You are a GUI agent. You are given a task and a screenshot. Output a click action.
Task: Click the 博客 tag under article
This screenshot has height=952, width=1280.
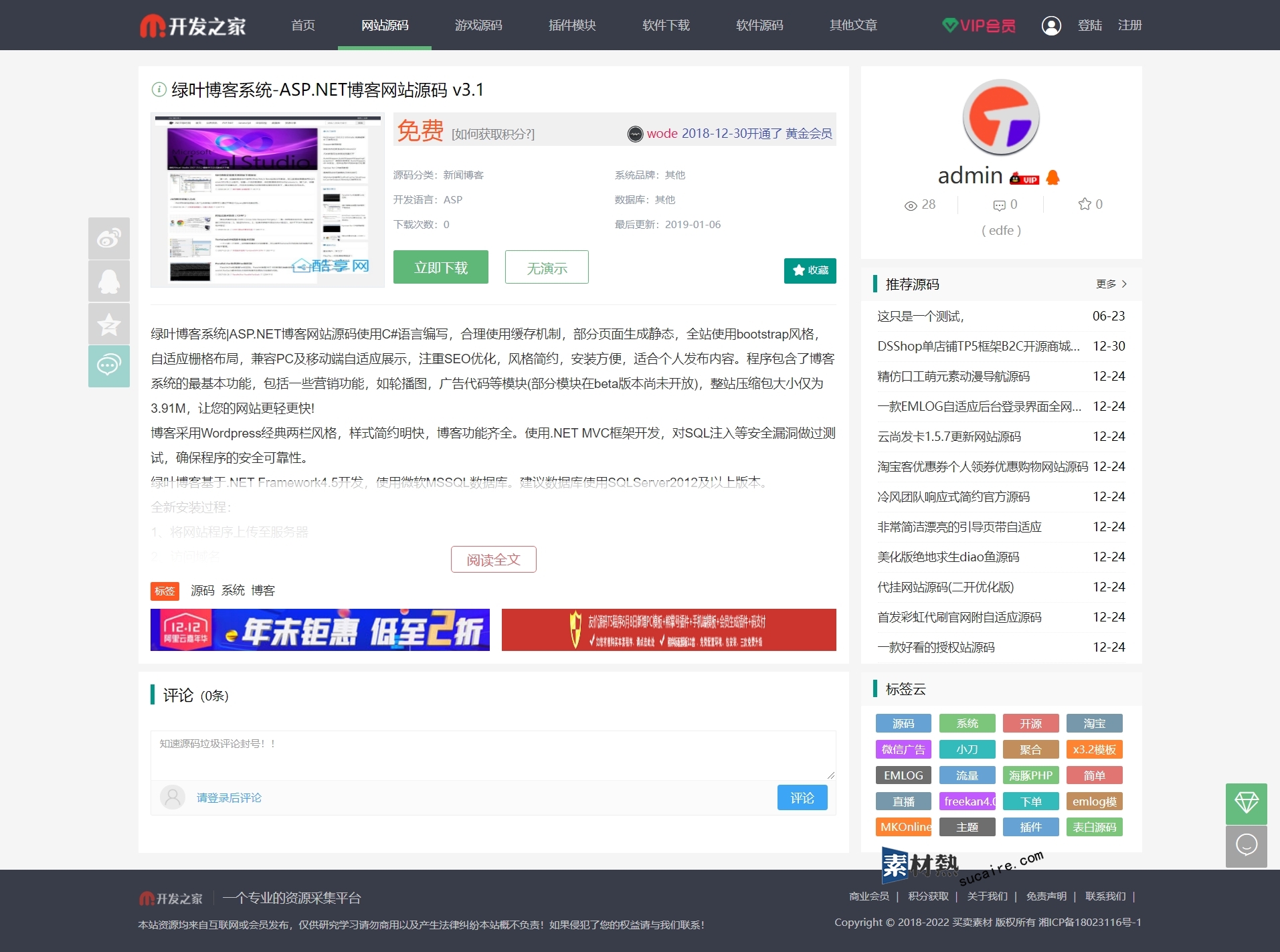point(263,590)
